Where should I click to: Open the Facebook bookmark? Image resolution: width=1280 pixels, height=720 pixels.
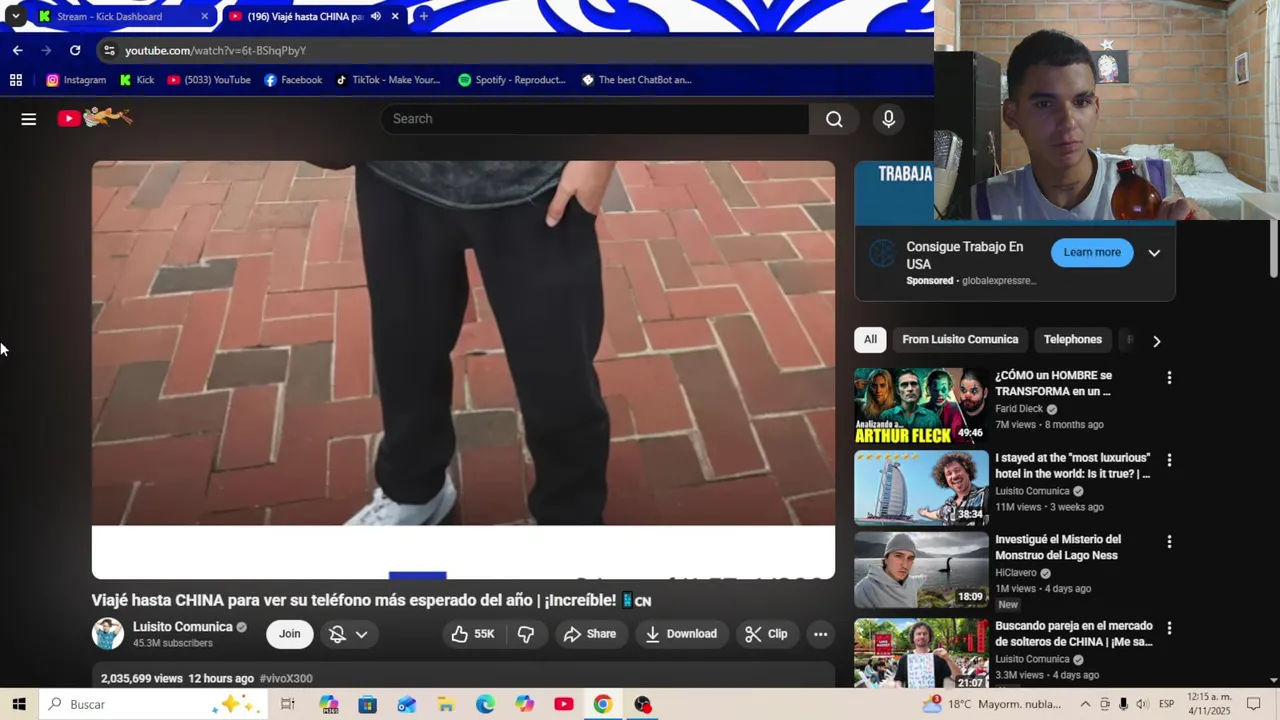pyautogui.click(x=293, y=80)
